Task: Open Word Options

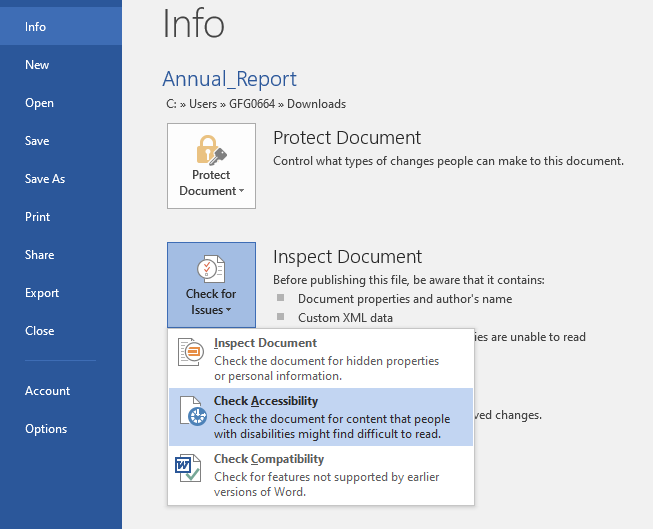Action: tap(61, 428)
